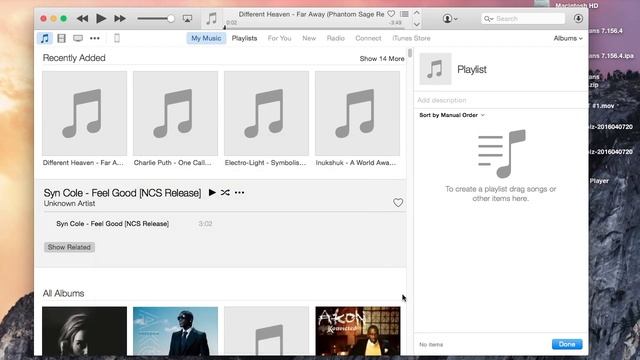Open the Albums view dropdown
This screenshot has width=640, height=360.
click(568, 38)
